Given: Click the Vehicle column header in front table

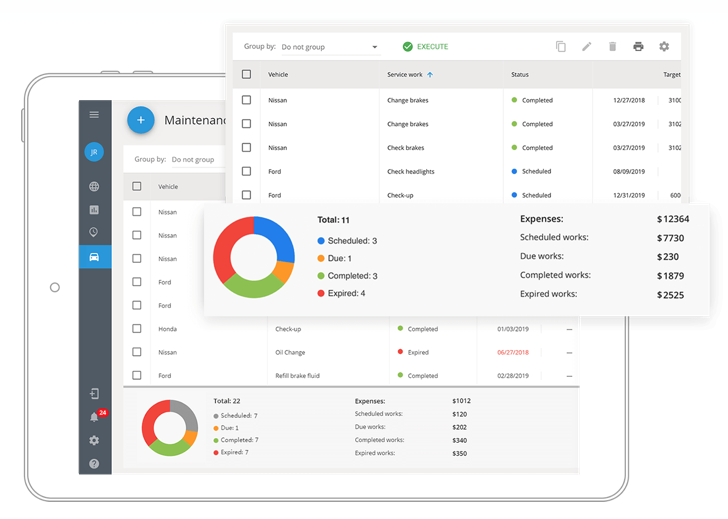Looking at the screenshot, I should click(278, 74).
